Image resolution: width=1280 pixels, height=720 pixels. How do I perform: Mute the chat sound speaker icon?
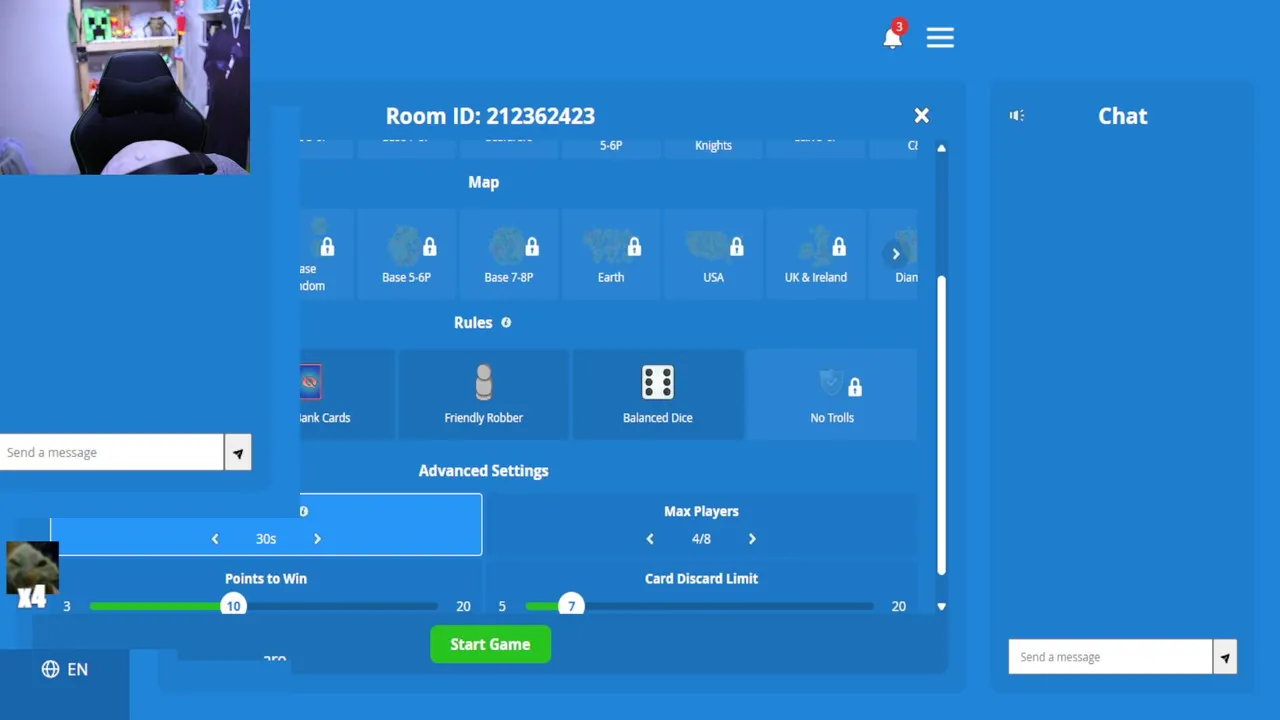[1017, 116]
